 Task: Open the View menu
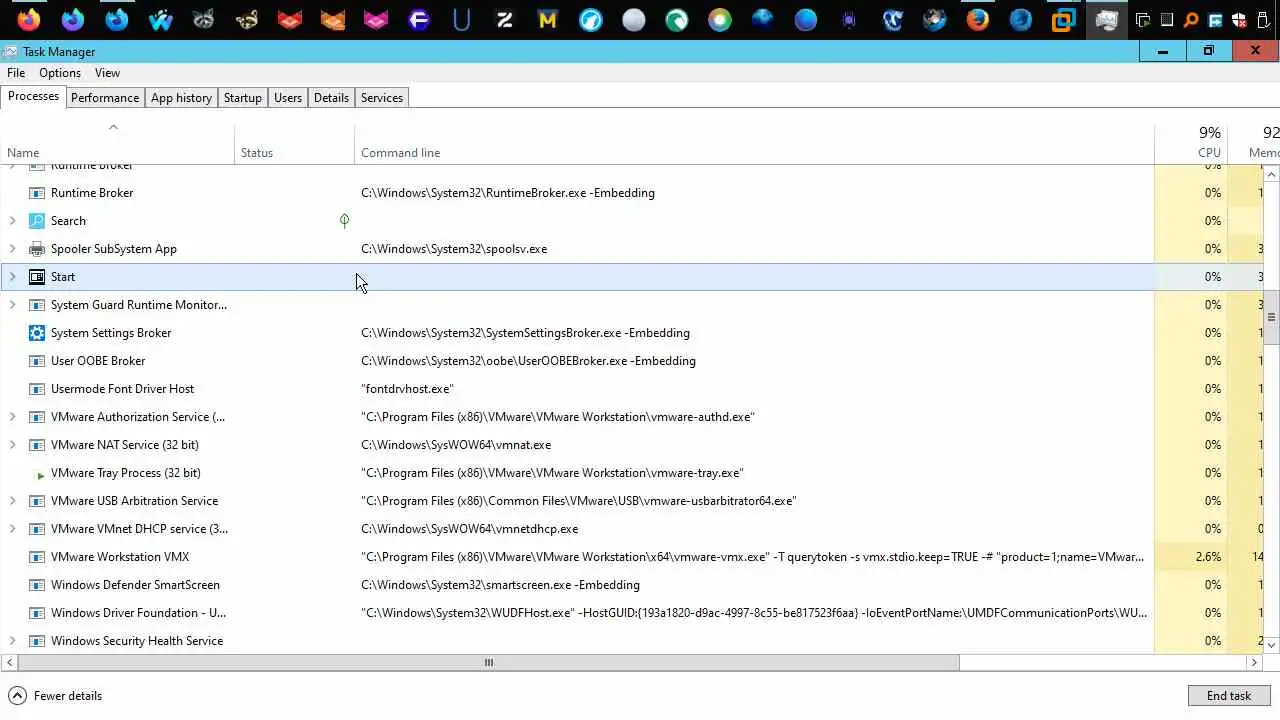tap(107, 73)
